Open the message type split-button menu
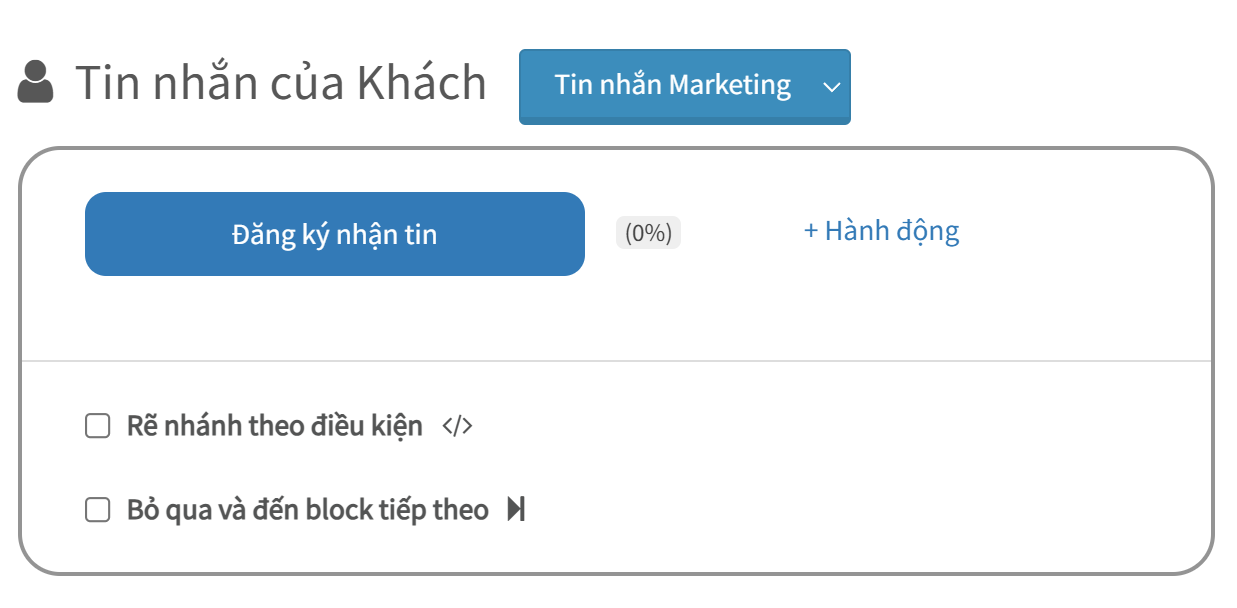1237x608 pixels. 832,87
